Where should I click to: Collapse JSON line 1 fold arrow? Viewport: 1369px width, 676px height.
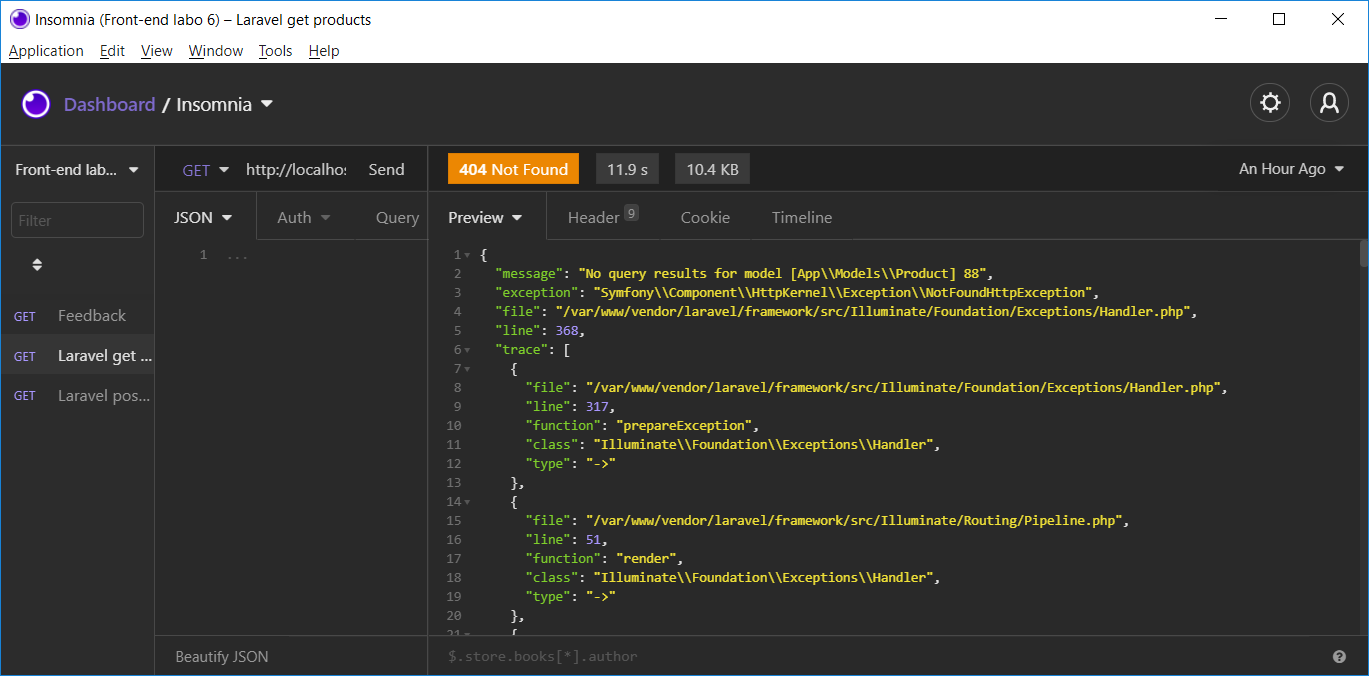click(x=467, y=255)
